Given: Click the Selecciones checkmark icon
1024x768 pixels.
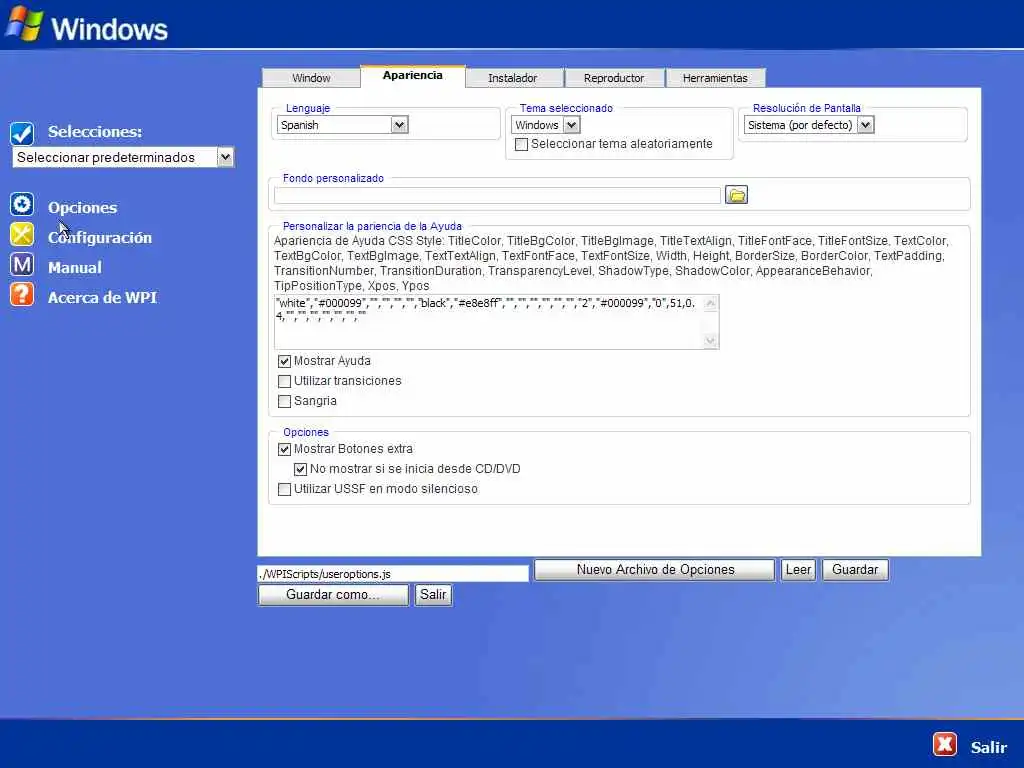Looking at the screenshot, I should [22, 133].
